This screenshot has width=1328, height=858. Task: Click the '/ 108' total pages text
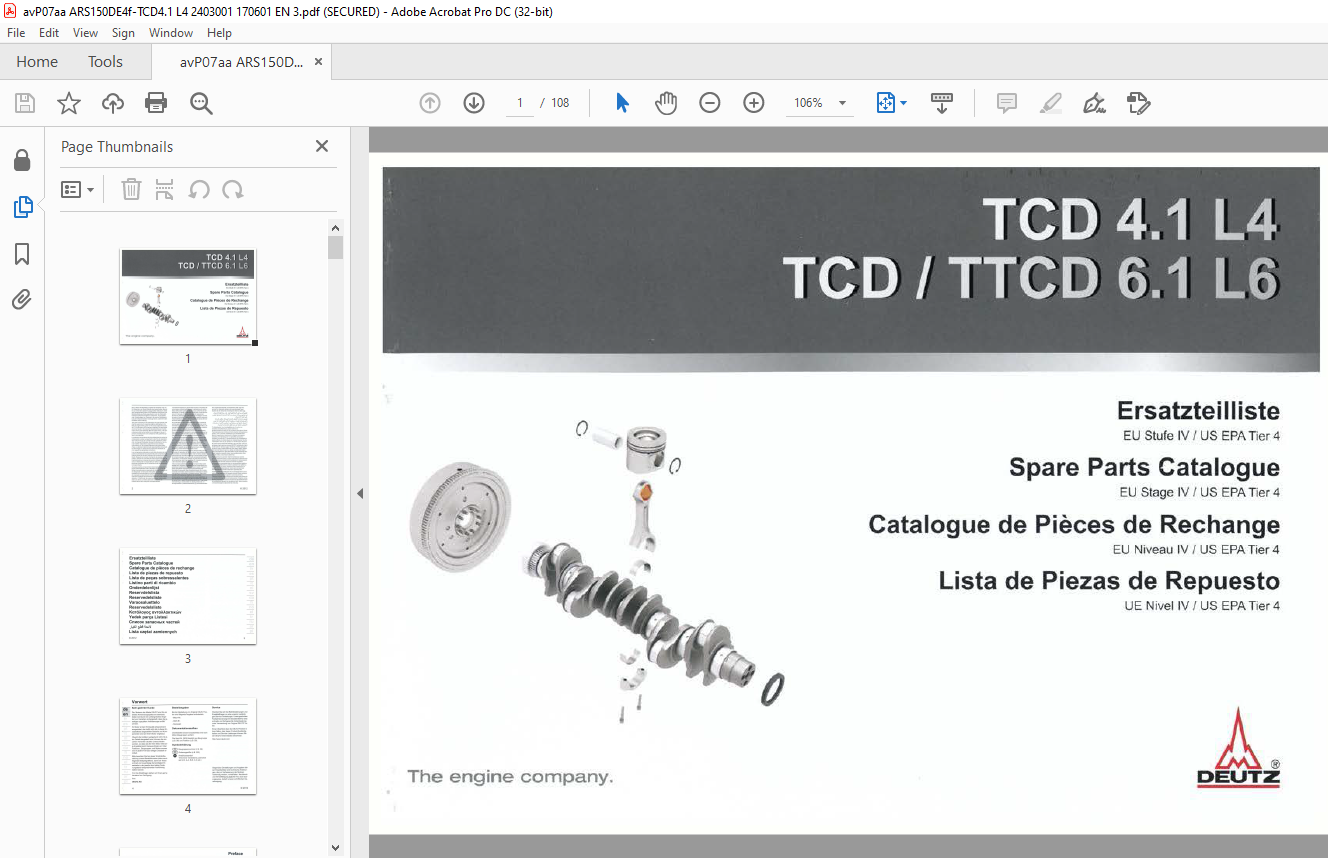555,103
